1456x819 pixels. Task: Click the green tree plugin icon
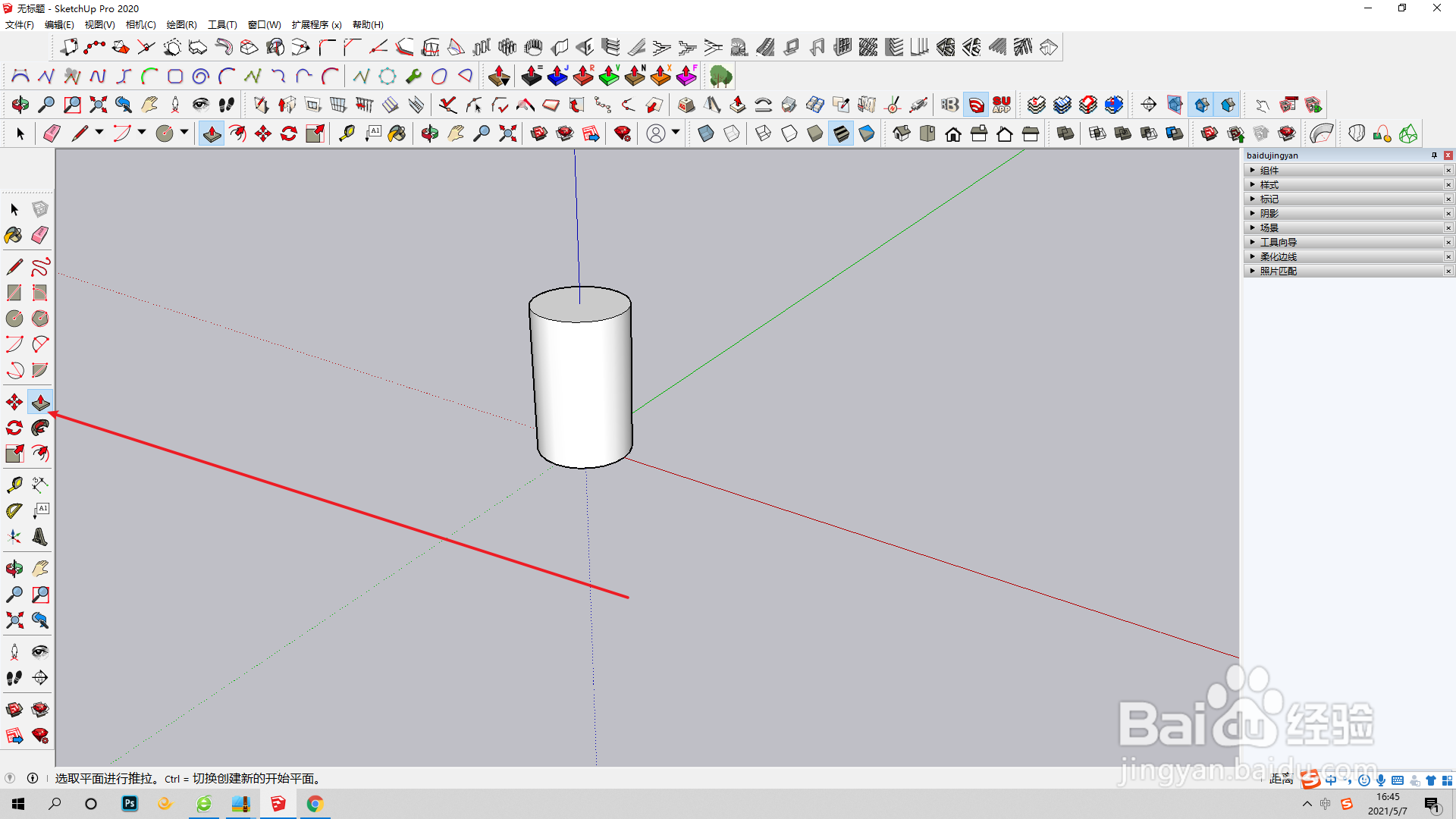720,76
